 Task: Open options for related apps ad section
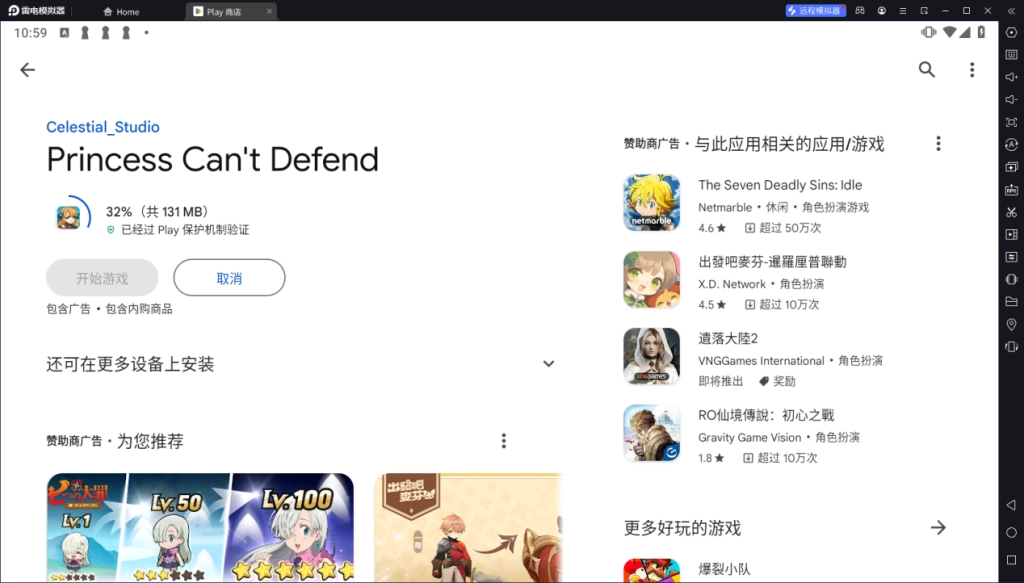(x=938, y=144)
